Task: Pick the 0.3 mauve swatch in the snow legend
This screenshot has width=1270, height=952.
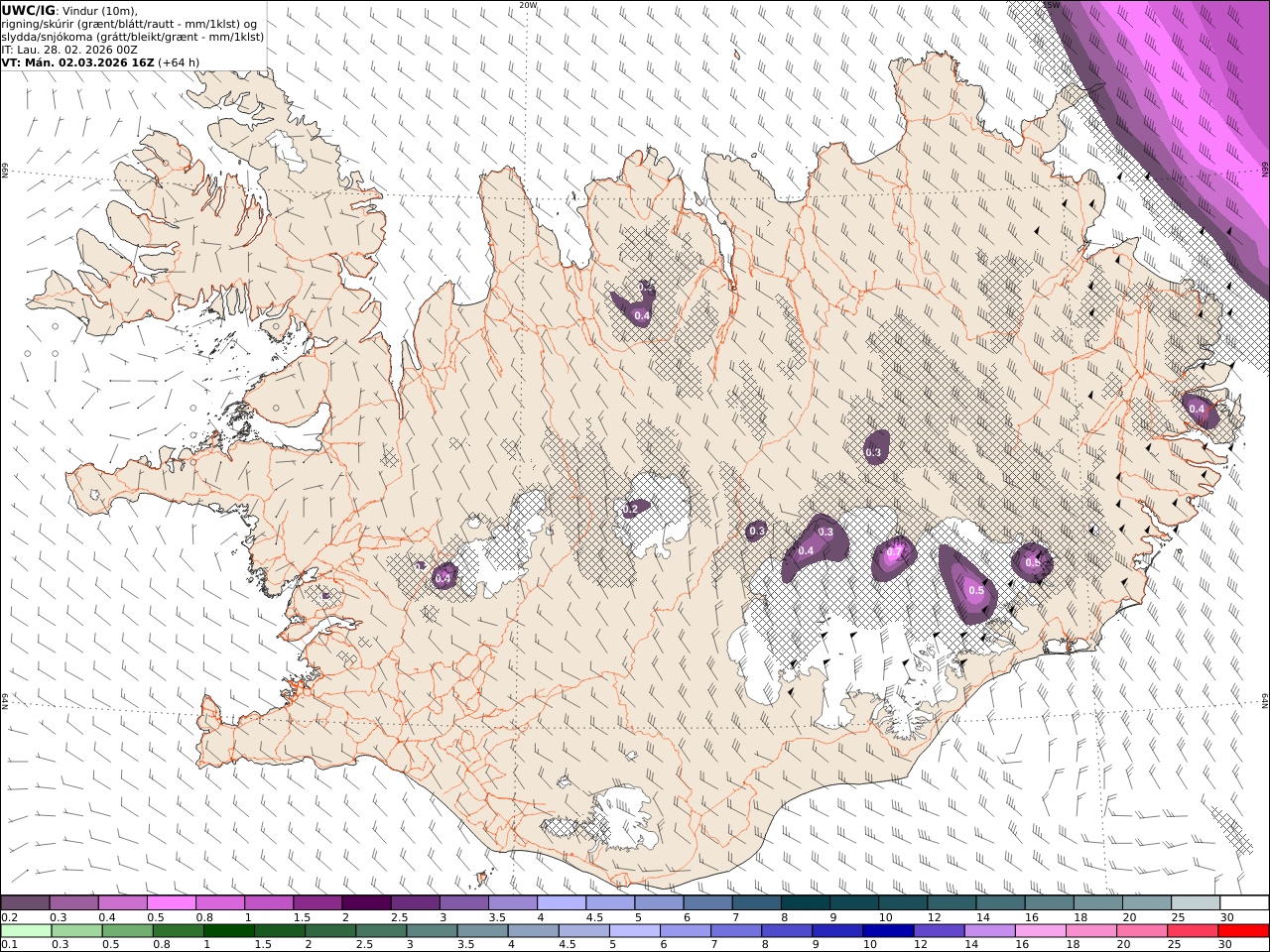Action: [73, 903]
